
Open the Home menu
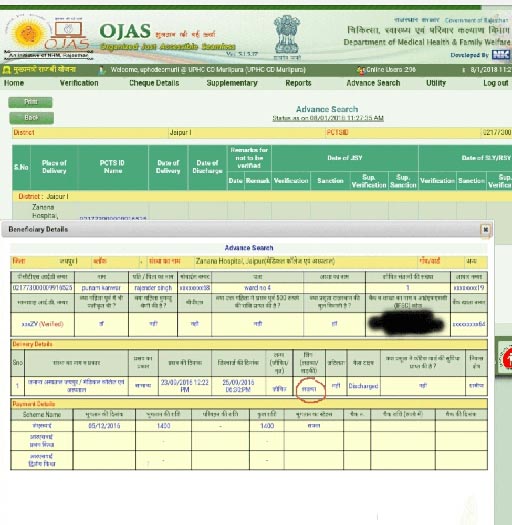pyautogui.click(x=14, y=83)
